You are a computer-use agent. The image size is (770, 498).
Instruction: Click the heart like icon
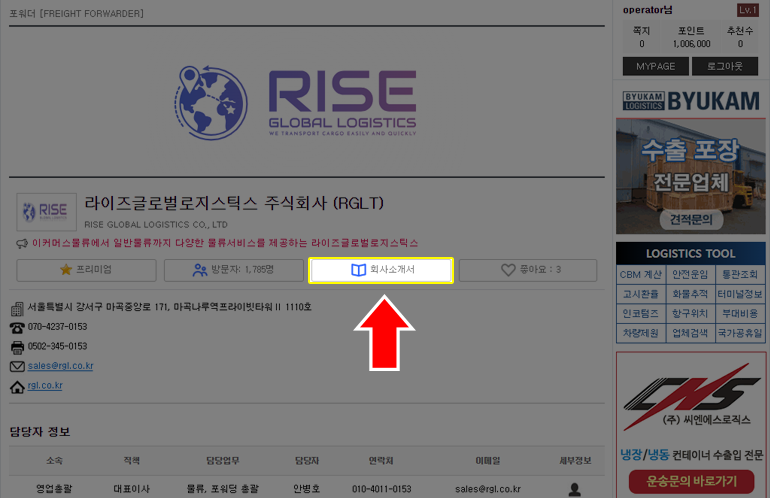pos(508,270)
